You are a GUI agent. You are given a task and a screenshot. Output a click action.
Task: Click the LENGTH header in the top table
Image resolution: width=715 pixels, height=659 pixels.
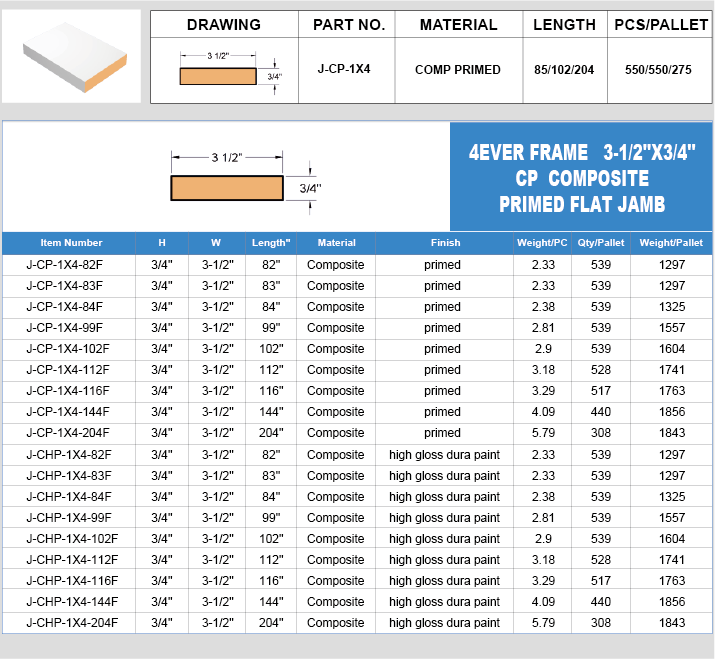pyautogui.click(x=565, y=25)
